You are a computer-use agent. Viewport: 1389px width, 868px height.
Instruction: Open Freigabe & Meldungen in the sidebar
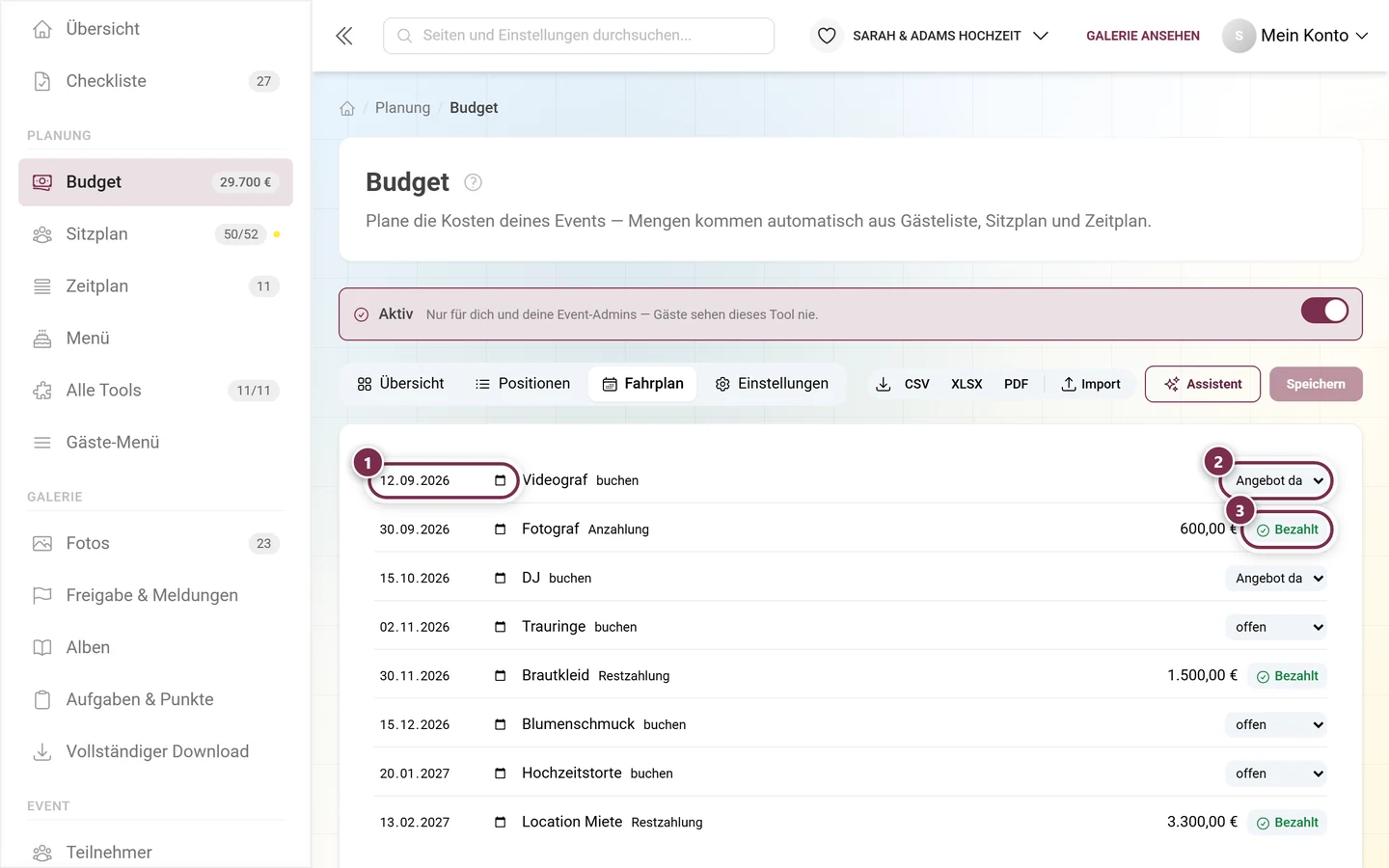[155, 596]
